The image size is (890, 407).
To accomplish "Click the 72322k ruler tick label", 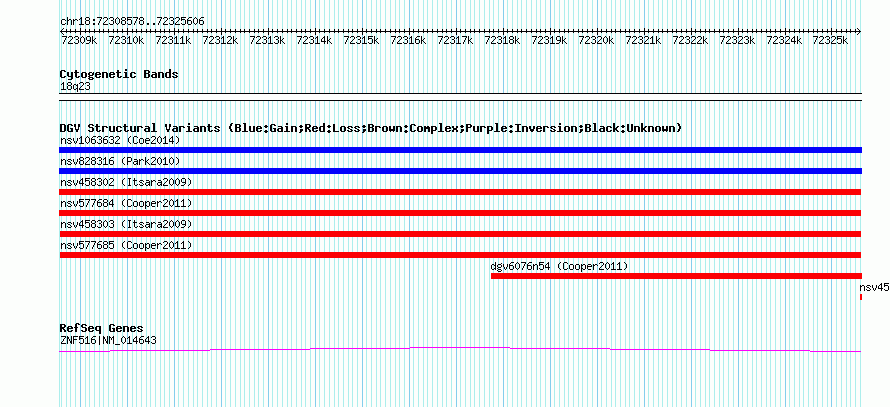I will [691, 41].
